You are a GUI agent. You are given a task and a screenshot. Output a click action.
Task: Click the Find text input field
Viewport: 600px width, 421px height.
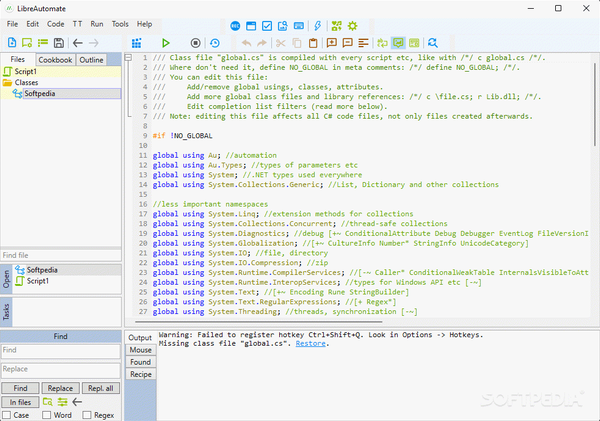click(x=61, y=351)
